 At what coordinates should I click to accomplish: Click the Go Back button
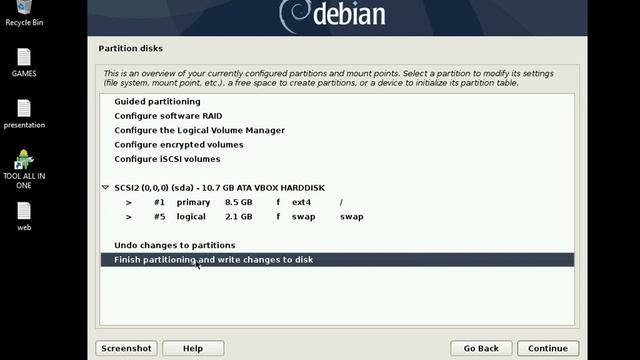[x=481, y=348]
